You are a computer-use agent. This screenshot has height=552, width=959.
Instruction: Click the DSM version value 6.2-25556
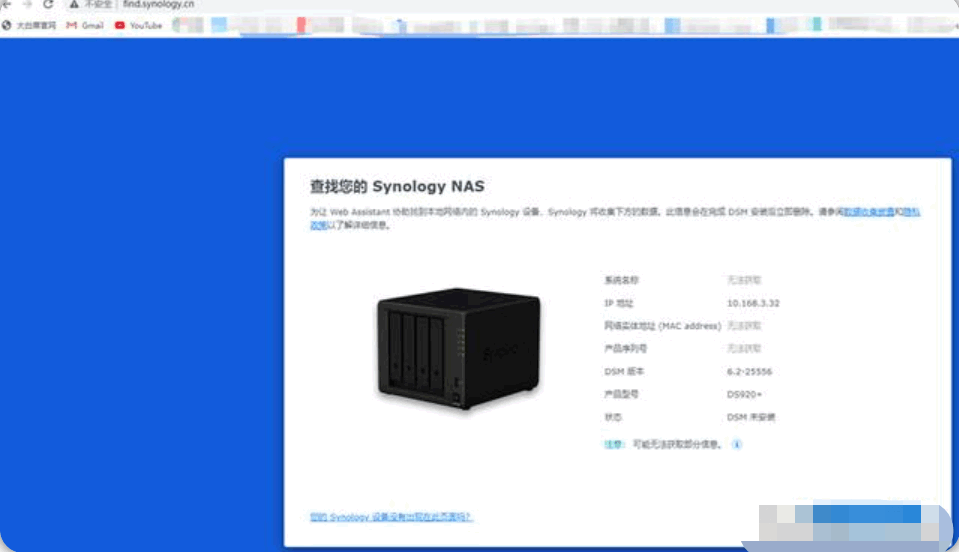click(749, 372)
